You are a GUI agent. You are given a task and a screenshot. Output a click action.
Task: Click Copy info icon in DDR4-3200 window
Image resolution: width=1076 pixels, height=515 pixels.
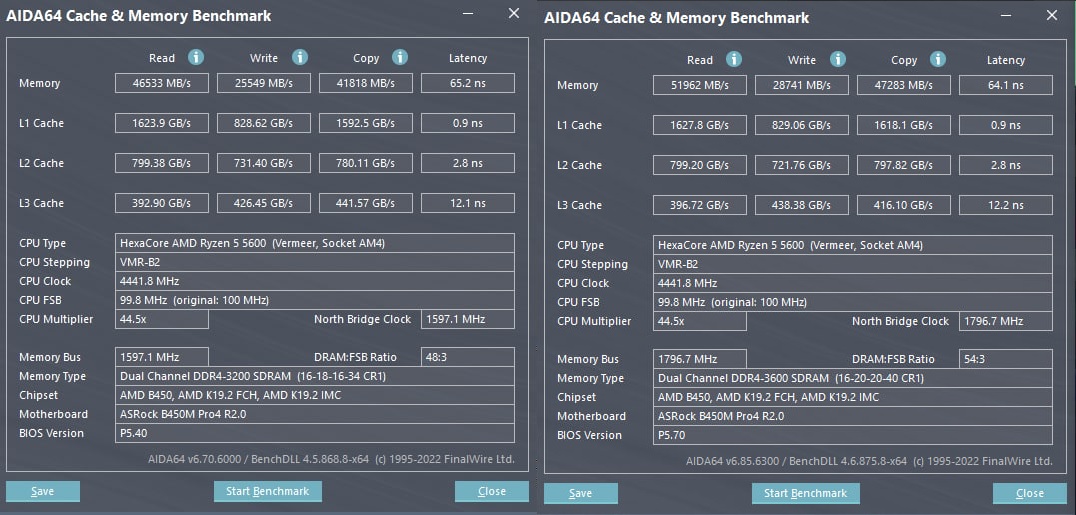400,58
